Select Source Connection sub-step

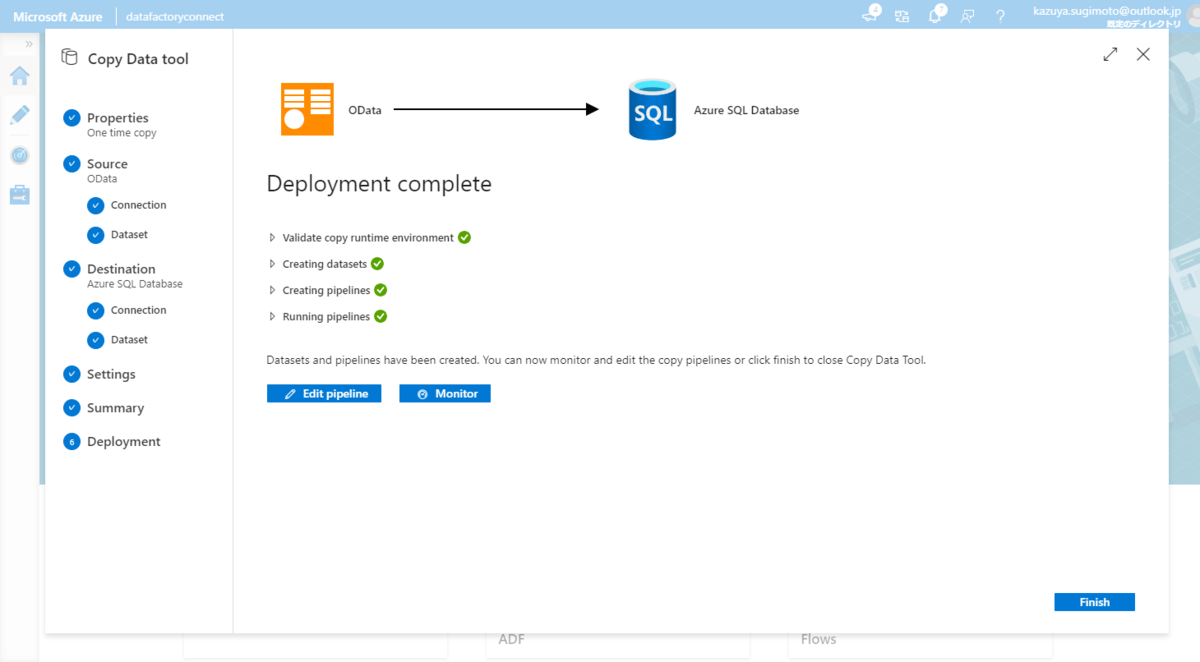(x=138, y=205)
